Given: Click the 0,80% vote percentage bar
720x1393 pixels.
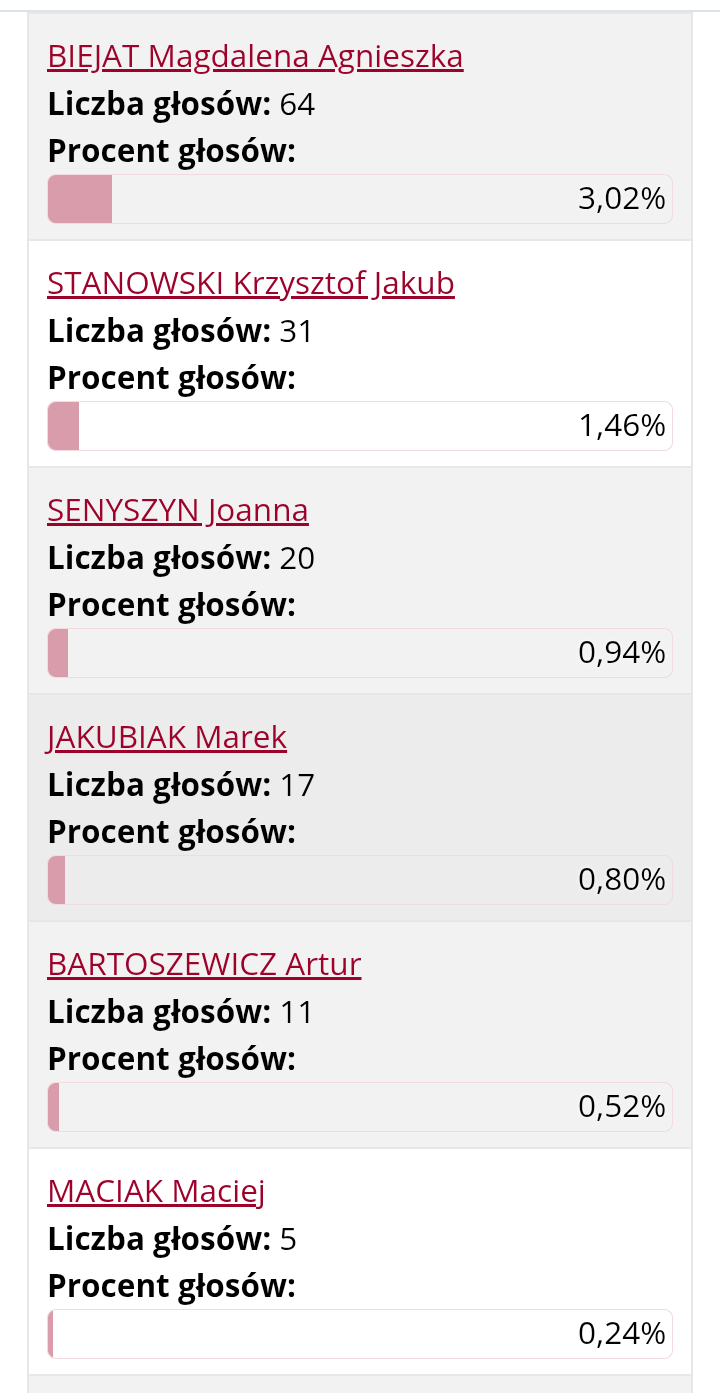Looking at the screenshot, I should (360, 880).
